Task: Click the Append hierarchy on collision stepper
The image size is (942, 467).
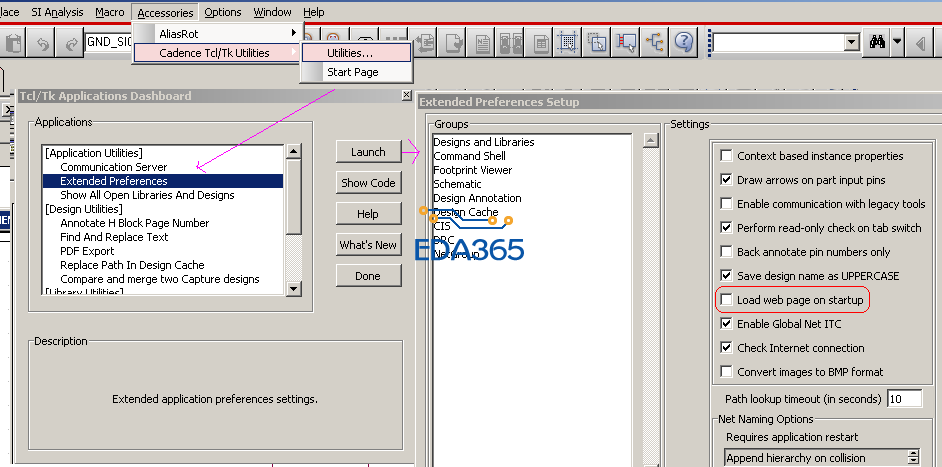Action: point(913,457)
